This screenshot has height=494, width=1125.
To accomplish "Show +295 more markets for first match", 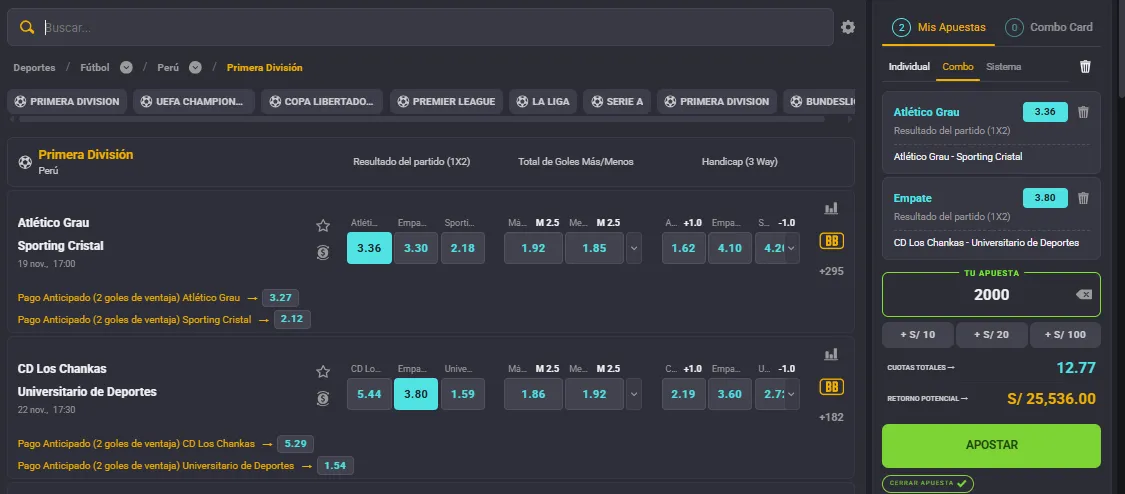I will 832,271.
